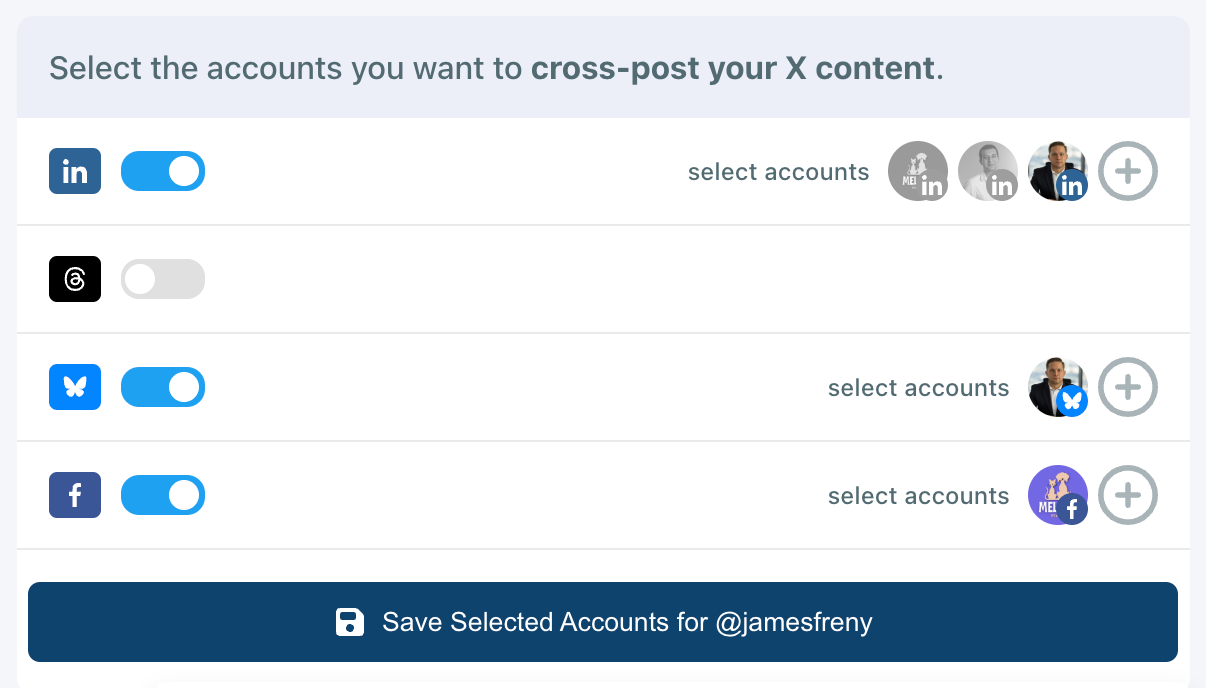Click the Facebook platform icon
This screenshot has width=1206, height=688.
point(75,495)
